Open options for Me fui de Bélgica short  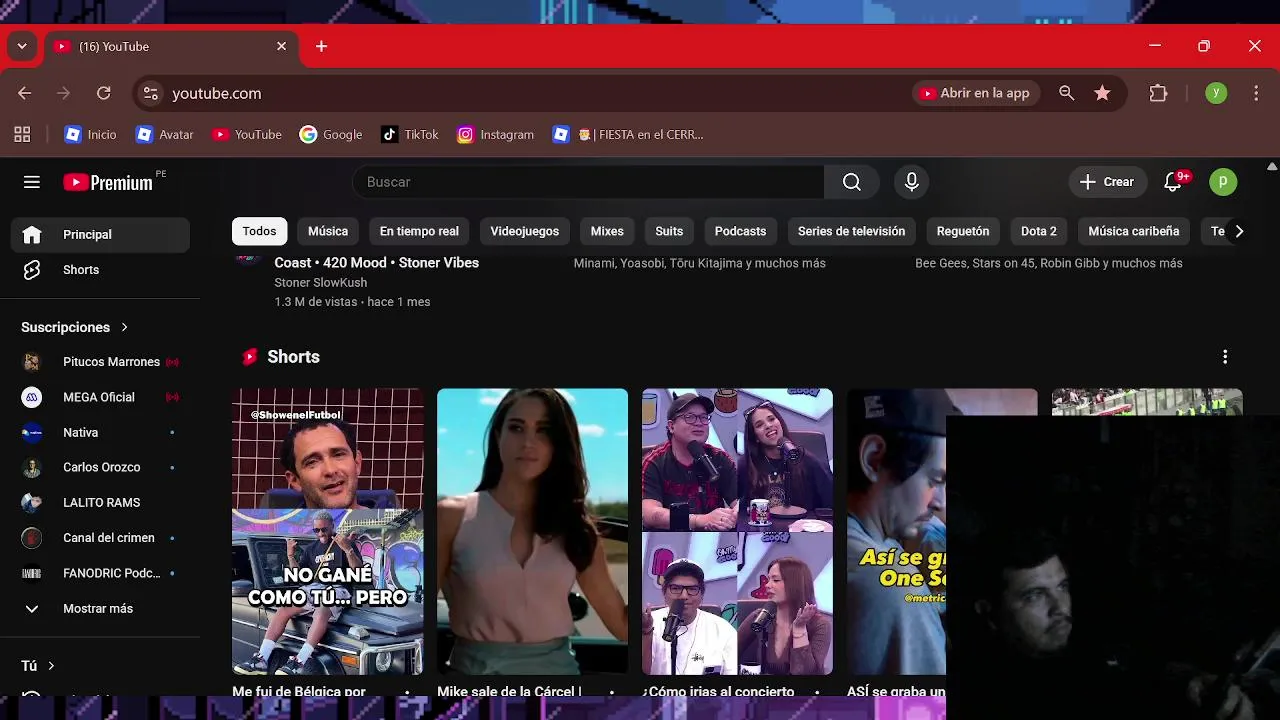tap(407, 691)
